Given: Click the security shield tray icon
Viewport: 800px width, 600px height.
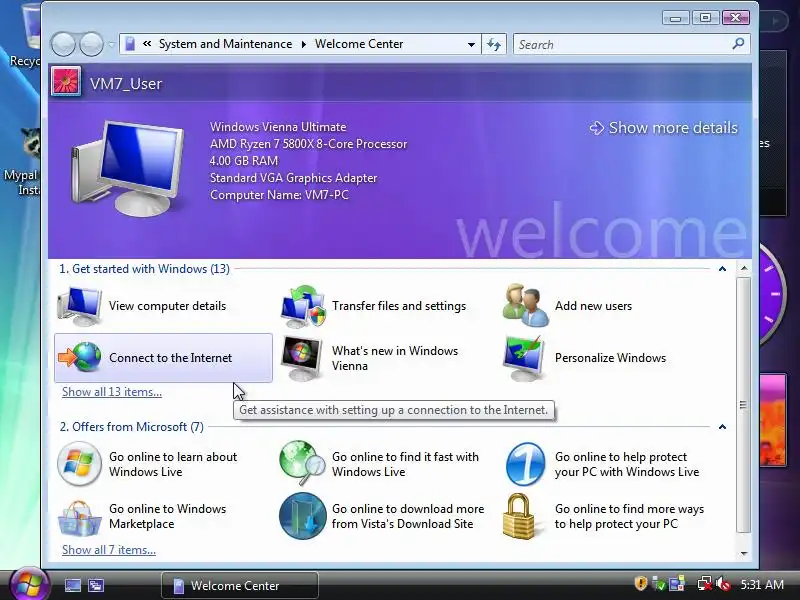Looking at the screenshot, I should click(640, 583).
